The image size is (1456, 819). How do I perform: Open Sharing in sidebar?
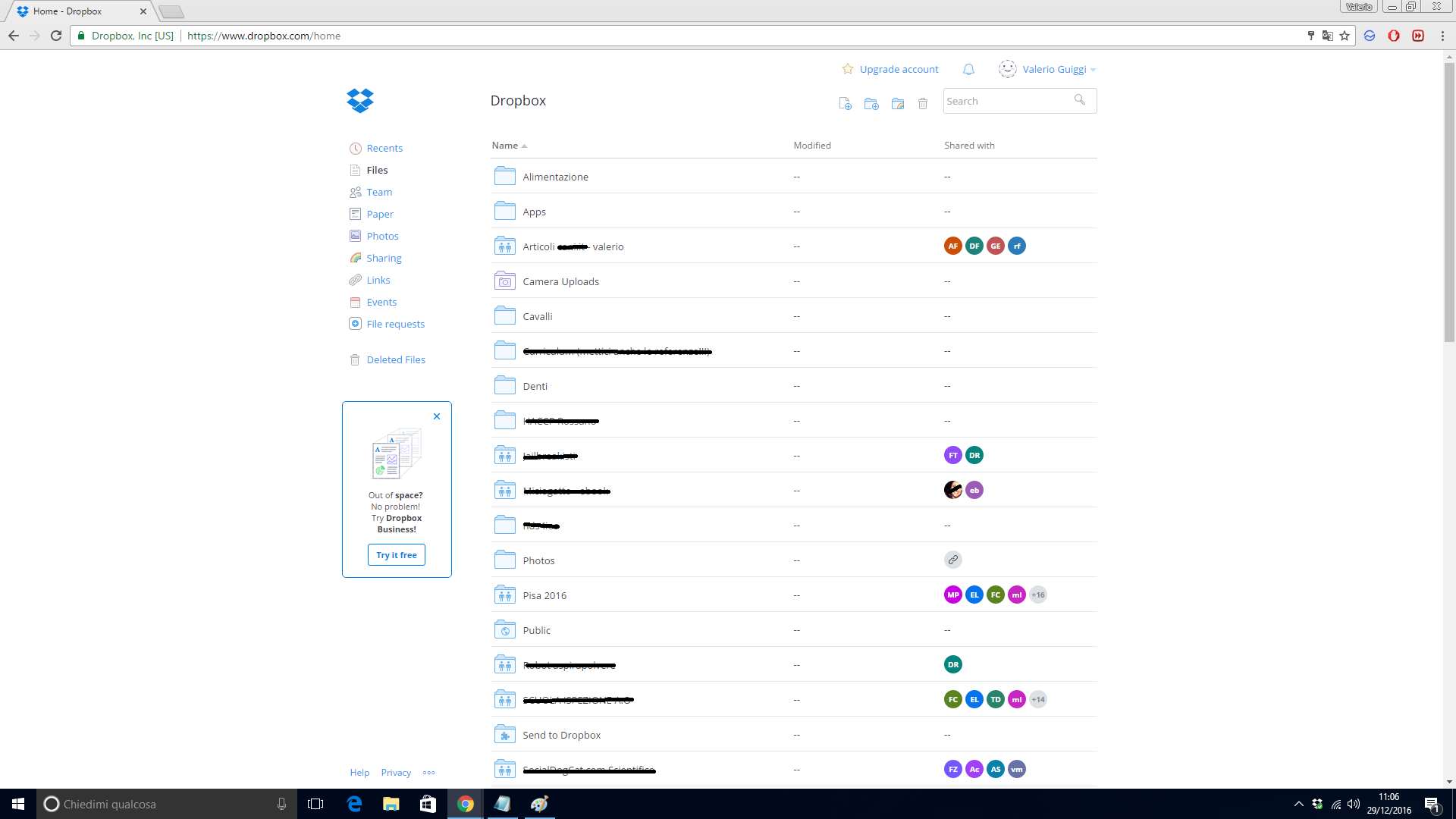[x=384, y=258]
